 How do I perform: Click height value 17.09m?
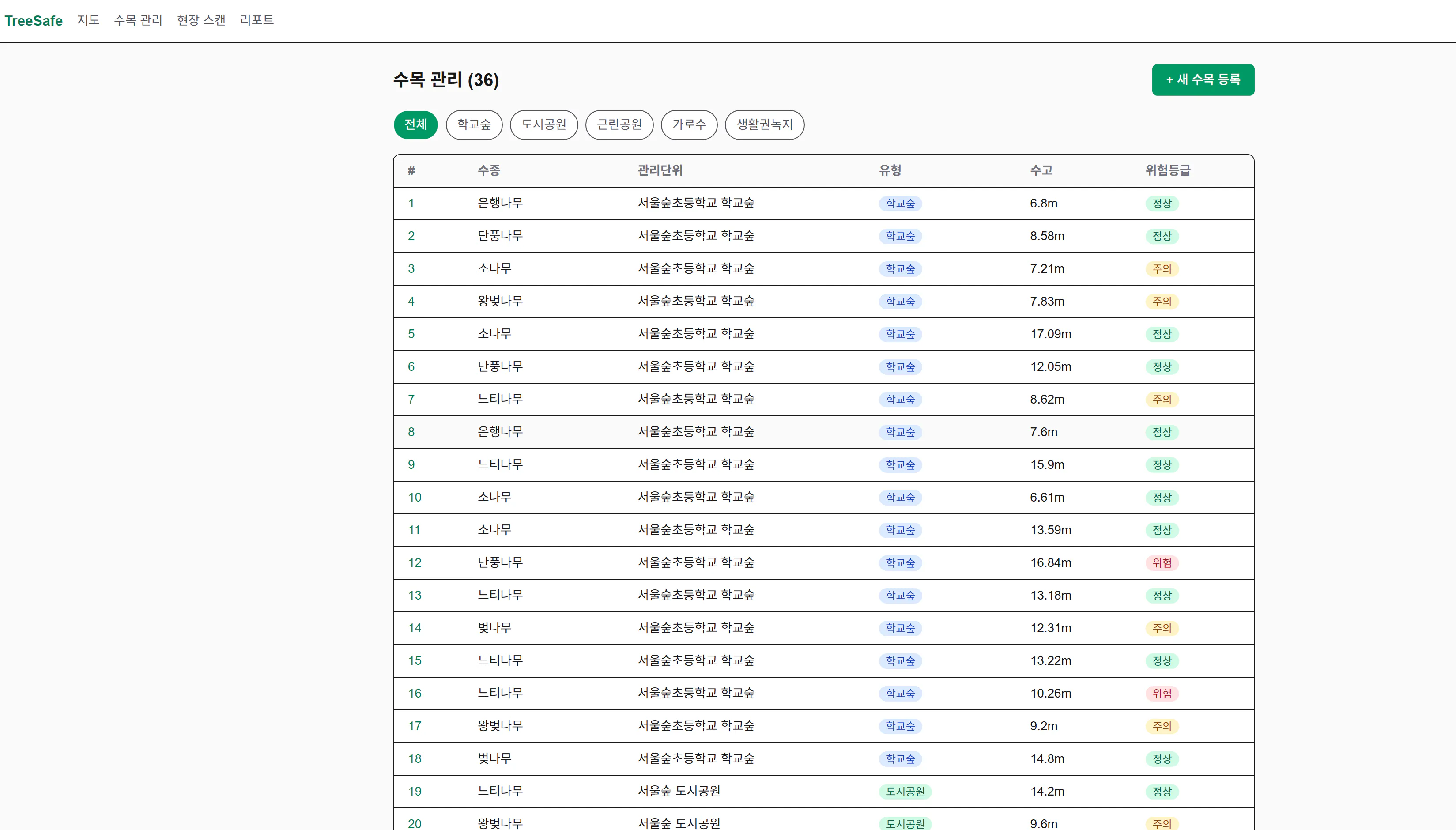tap(1050, 334)
